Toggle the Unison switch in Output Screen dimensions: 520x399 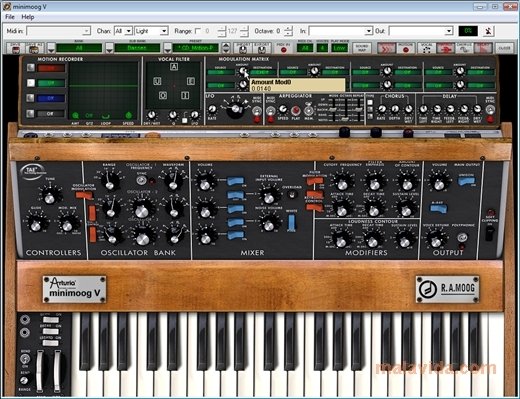tap(467, 181)
